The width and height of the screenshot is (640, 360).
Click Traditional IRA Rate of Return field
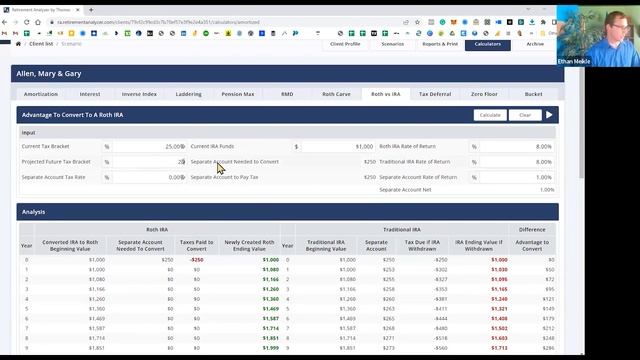point(516,162)
